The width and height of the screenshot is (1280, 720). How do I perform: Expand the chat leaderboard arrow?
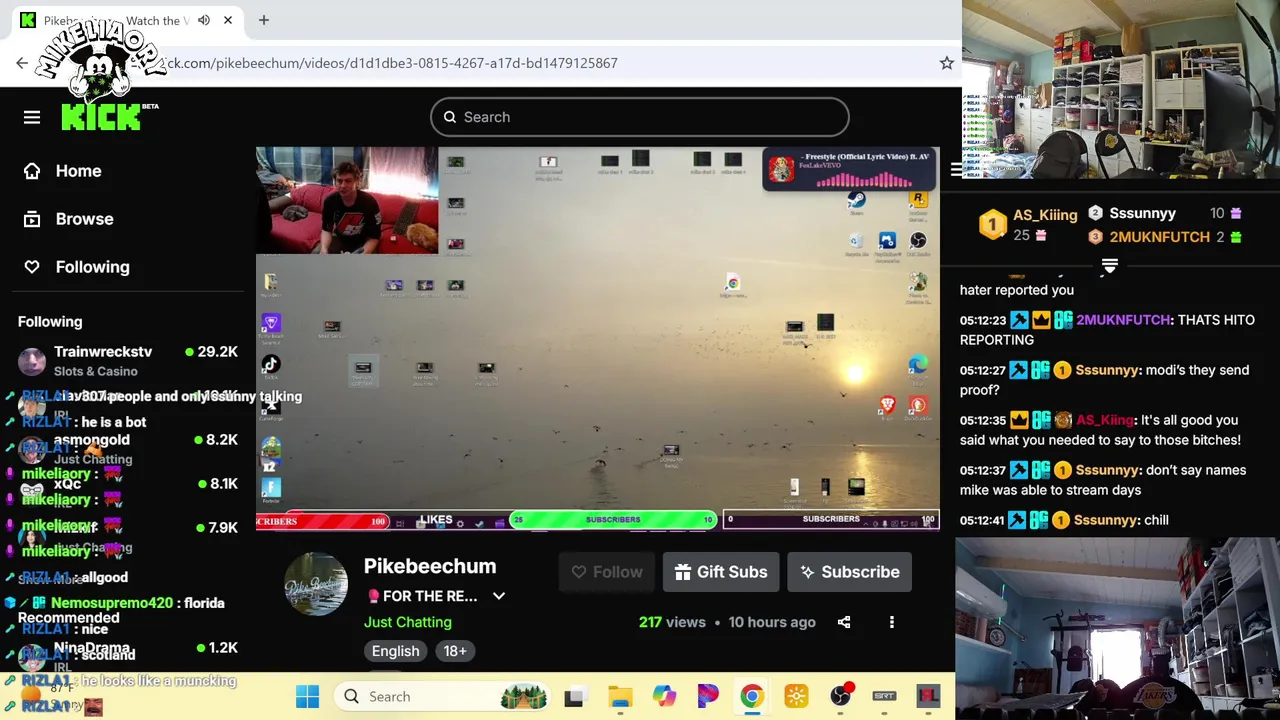point(1109,266)
